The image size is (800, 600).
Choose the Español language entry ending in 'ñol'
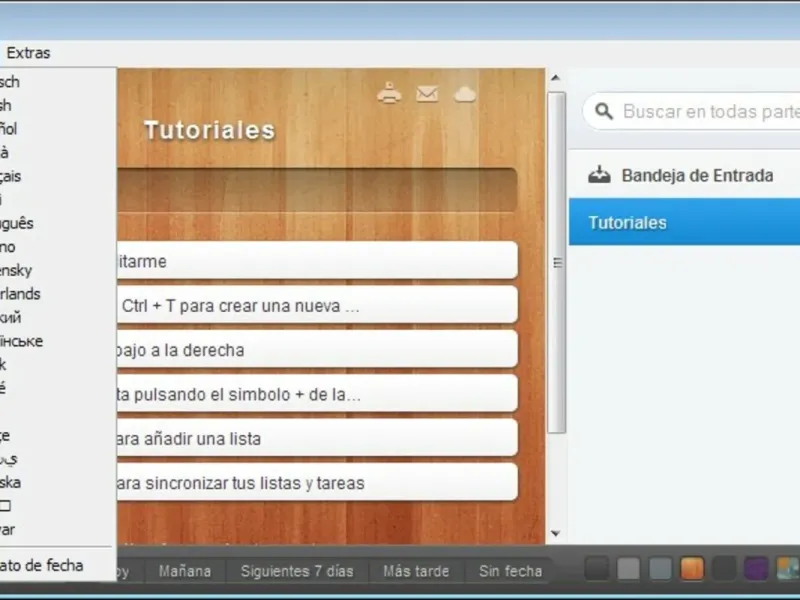(9, 129)
